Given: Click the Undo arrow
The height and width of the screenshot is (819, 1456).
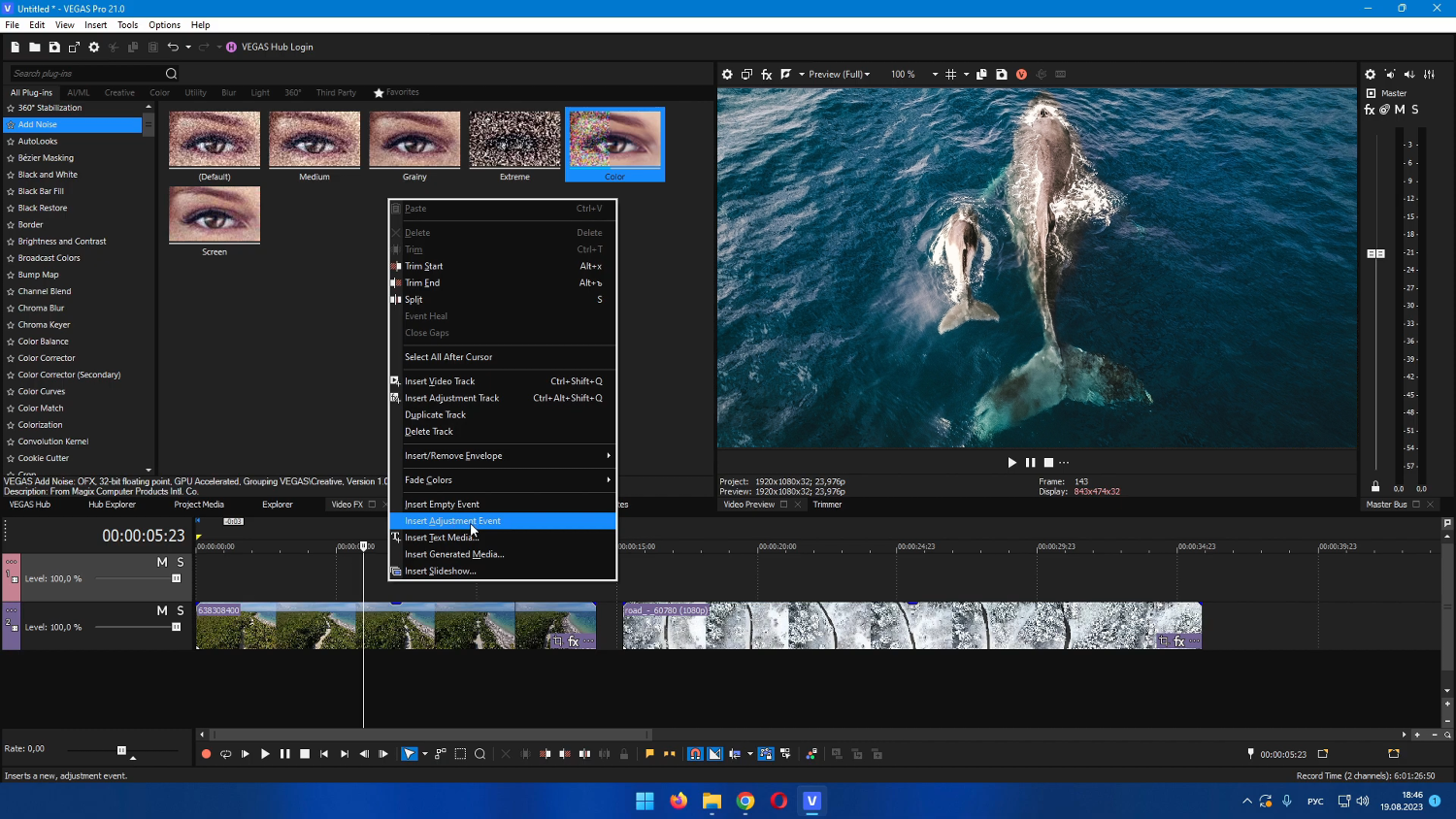Looking at the screenshot, I should [x=173, y=47].
